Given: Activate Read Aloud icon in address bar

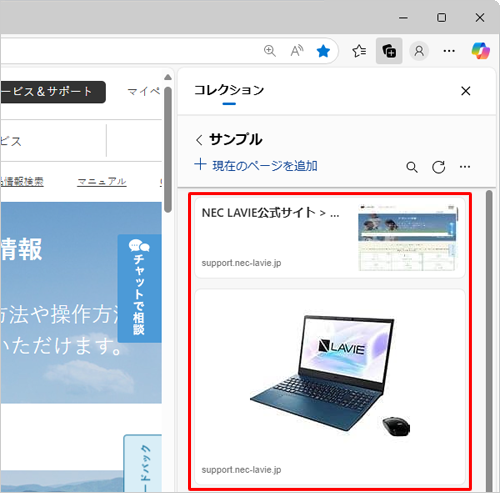Looking at the screenshot, I should (297, 51).
